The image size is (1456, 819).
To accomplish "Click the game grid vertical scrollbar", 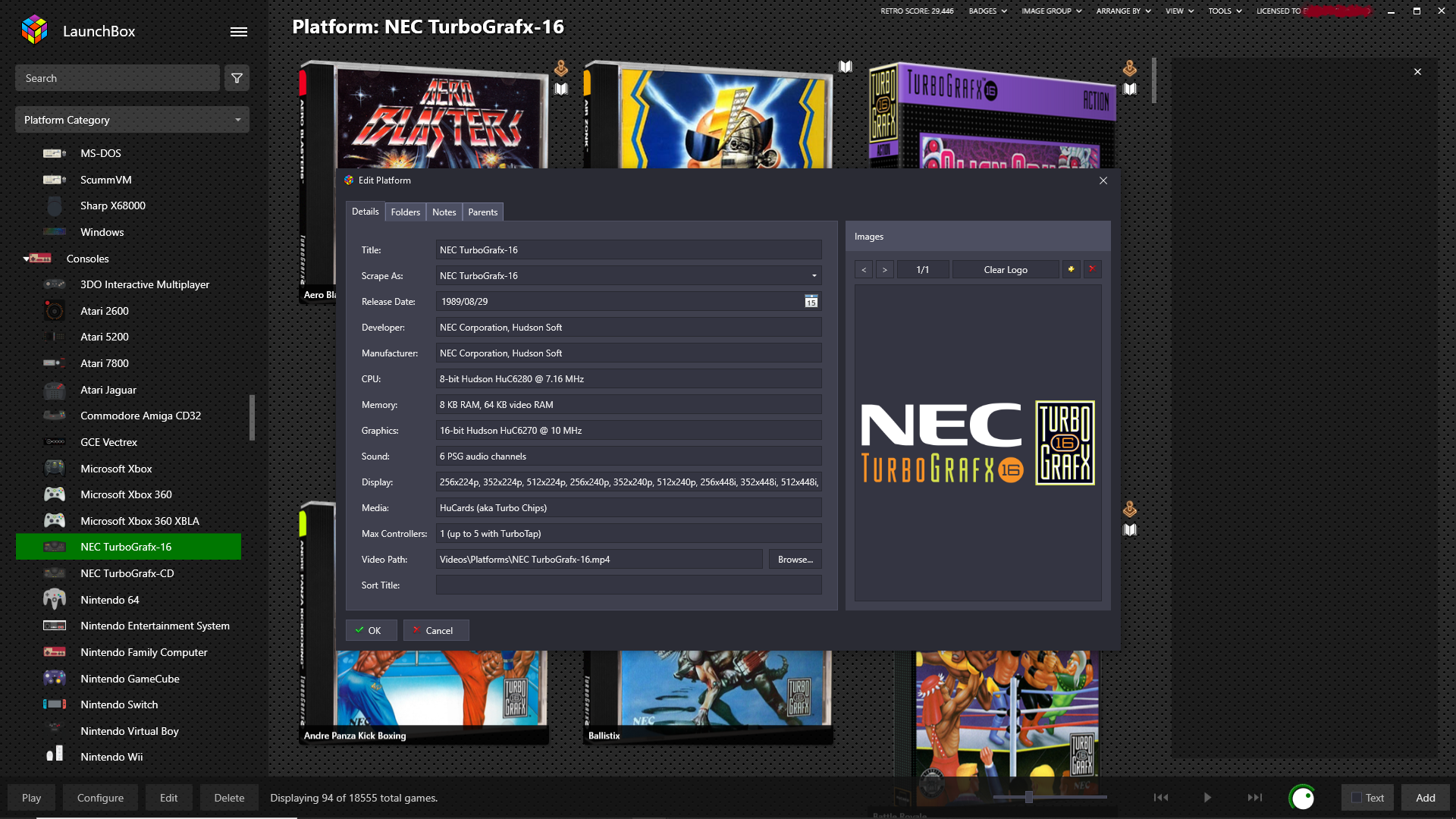I will tap(1154, 80).
